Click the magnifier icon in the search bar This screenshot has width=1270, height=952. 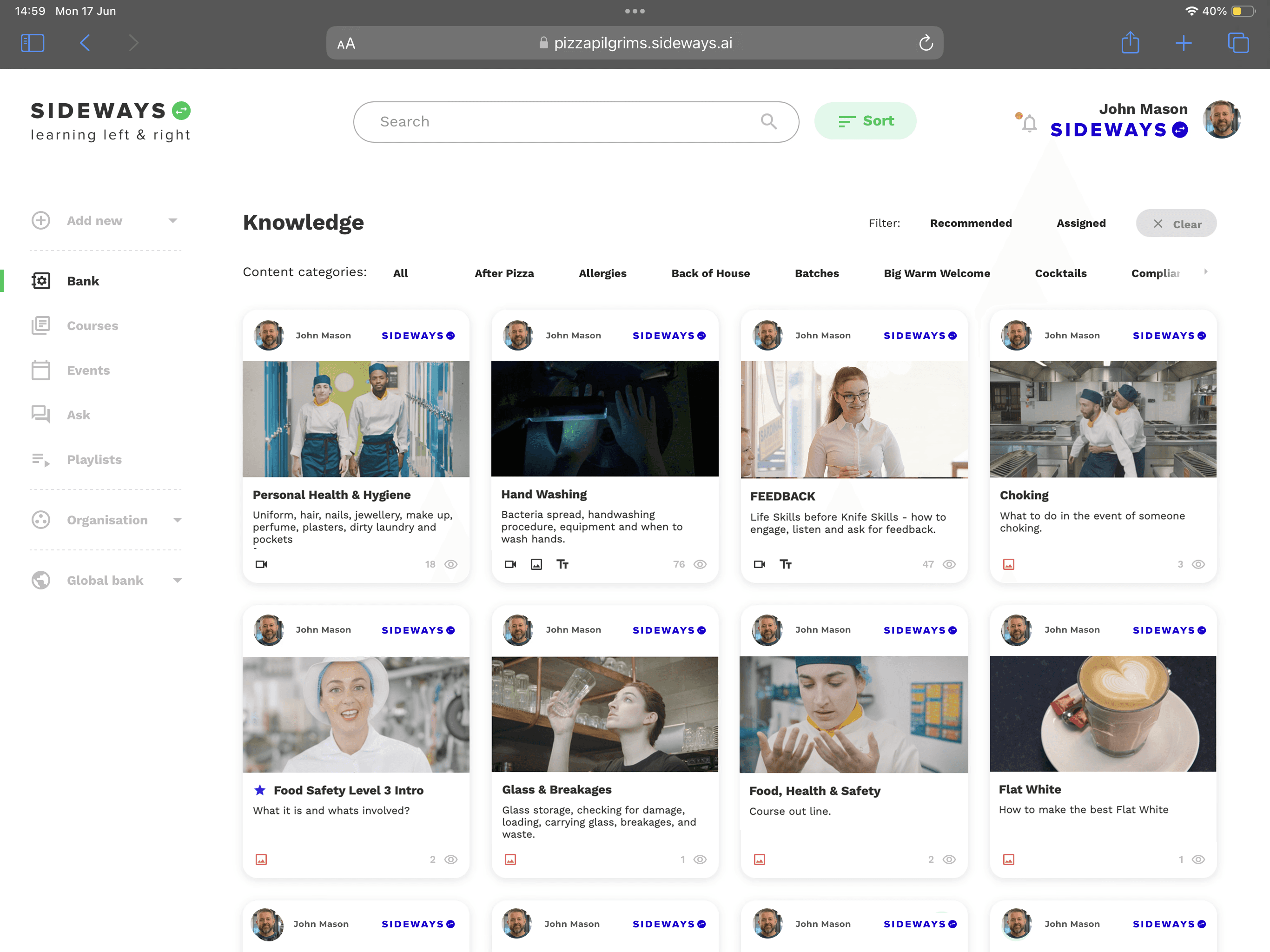click(769, 122)
